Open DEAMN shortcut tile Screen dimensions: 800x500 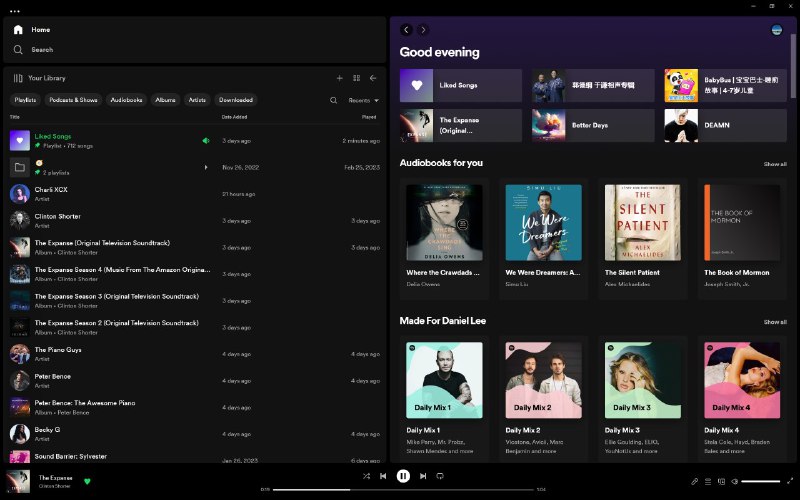click(x=726, y=125)
